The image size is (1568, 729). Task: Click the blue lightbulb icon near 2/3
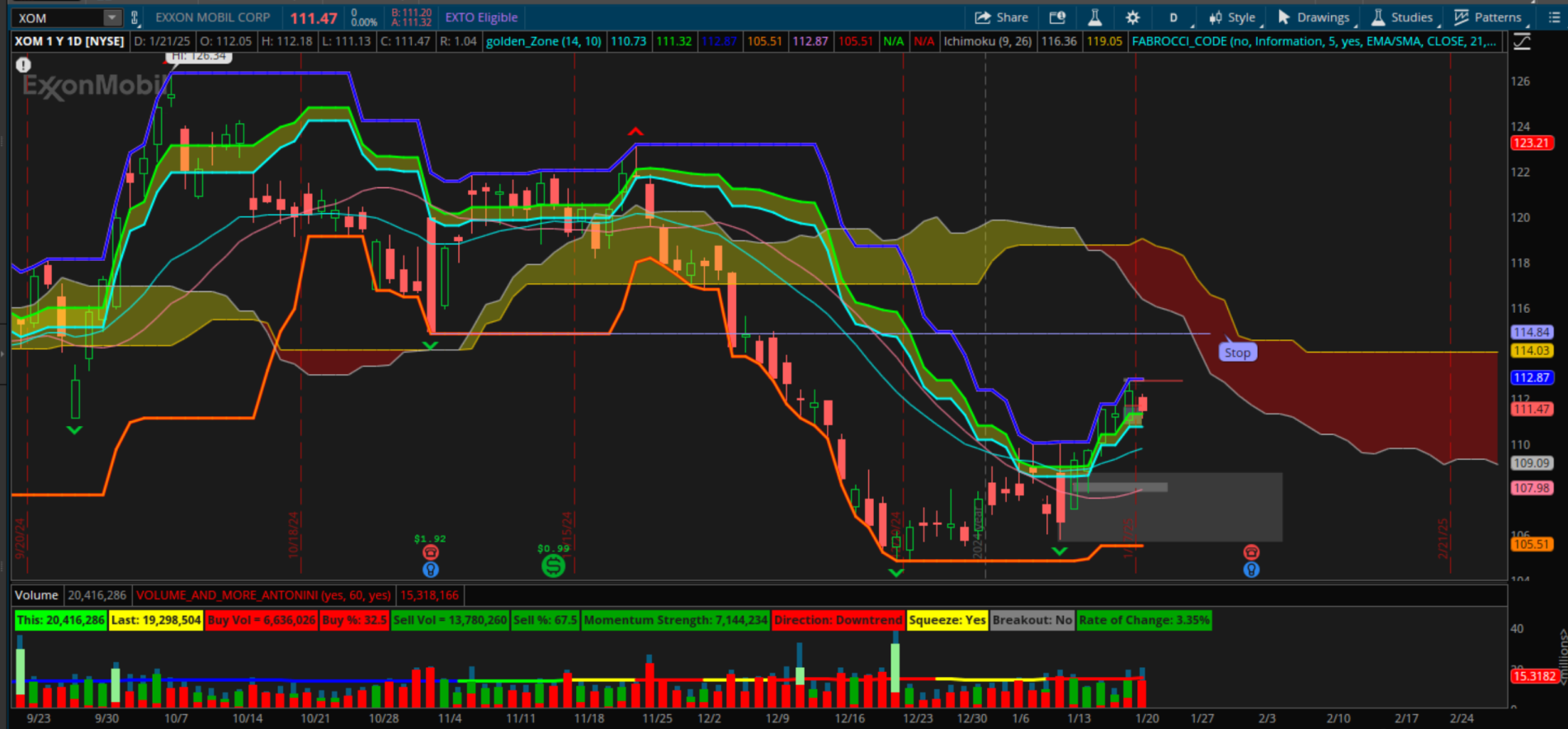(x=1251, y=570)
